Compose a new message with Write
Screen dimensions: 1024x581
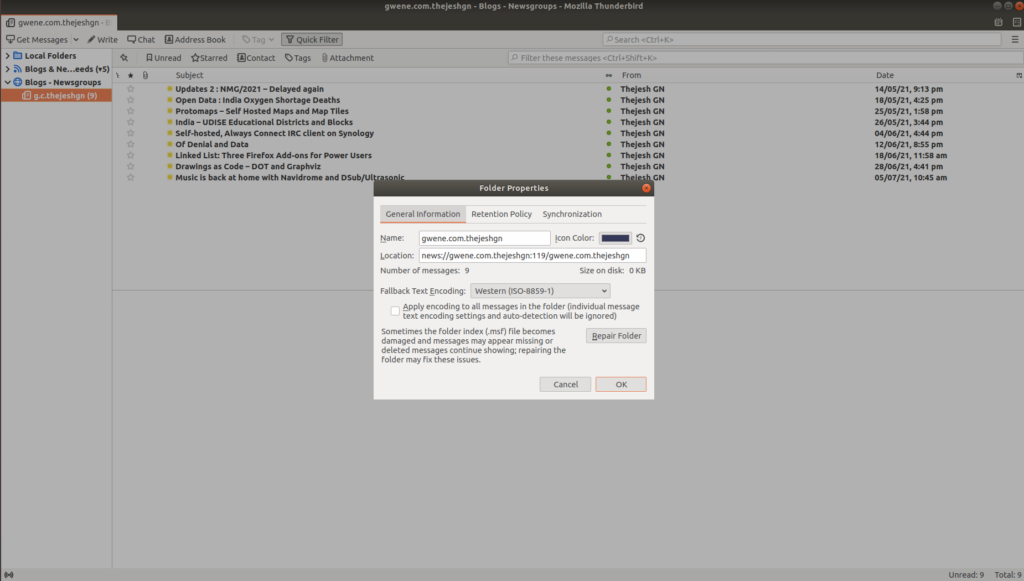pyautogui.click(x=102, y=39)
